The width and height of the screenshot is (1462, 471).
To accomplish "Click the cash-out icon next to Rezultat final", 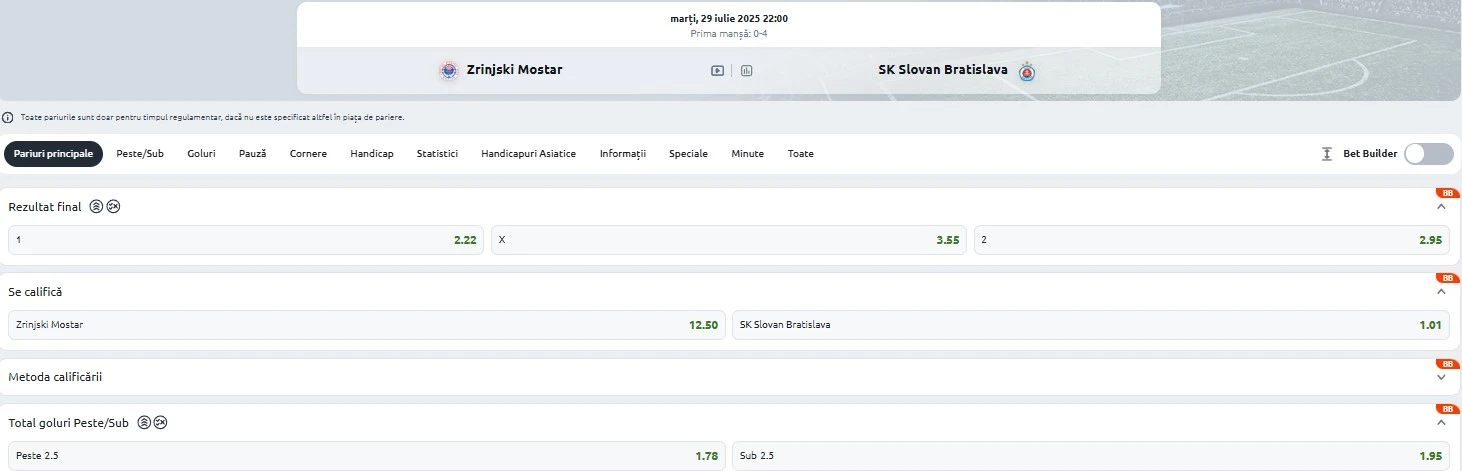I will (x=113, y=207).
